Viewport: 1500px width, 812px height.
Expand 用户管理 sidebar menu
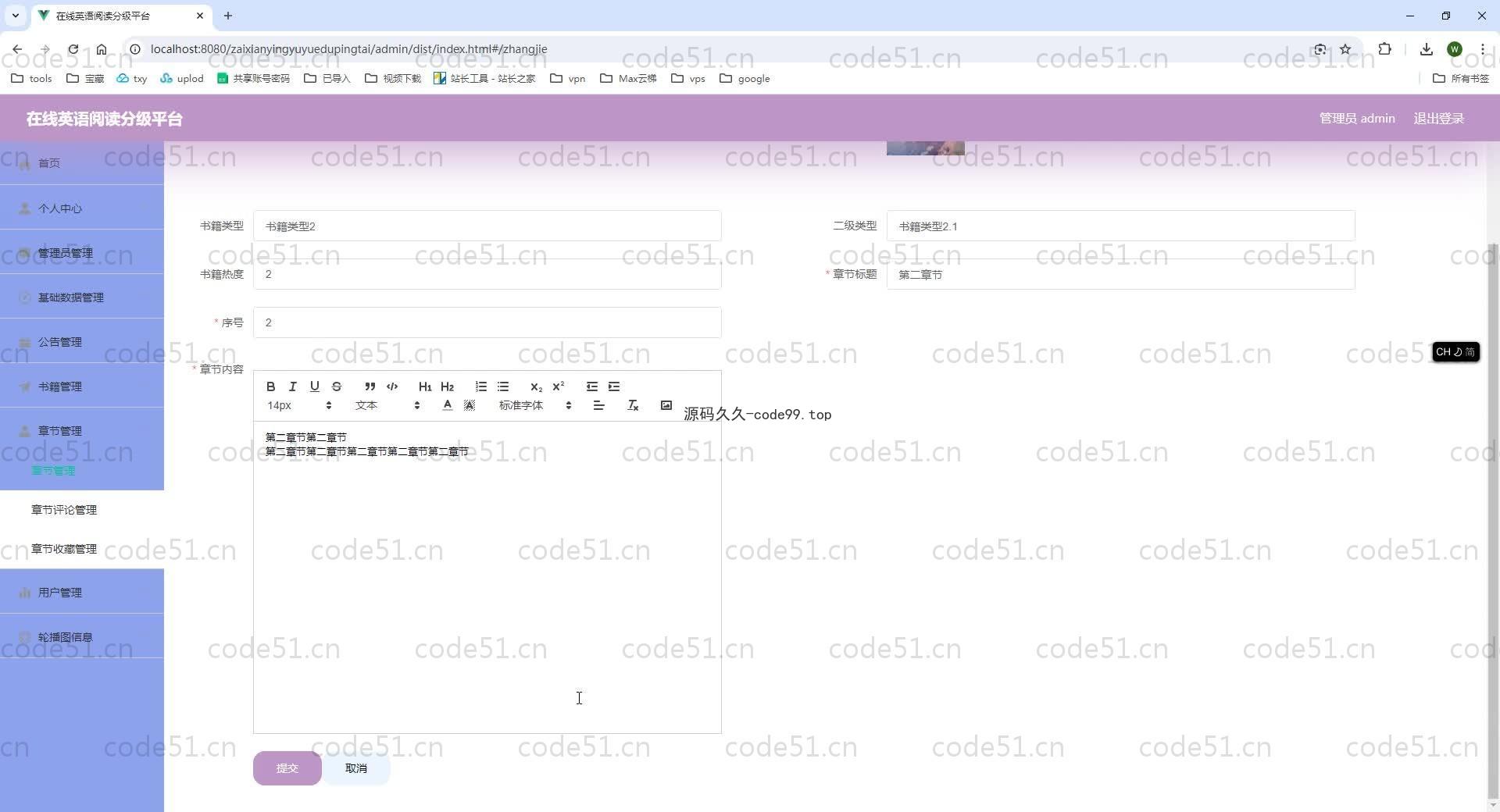(x=82, y=593)
